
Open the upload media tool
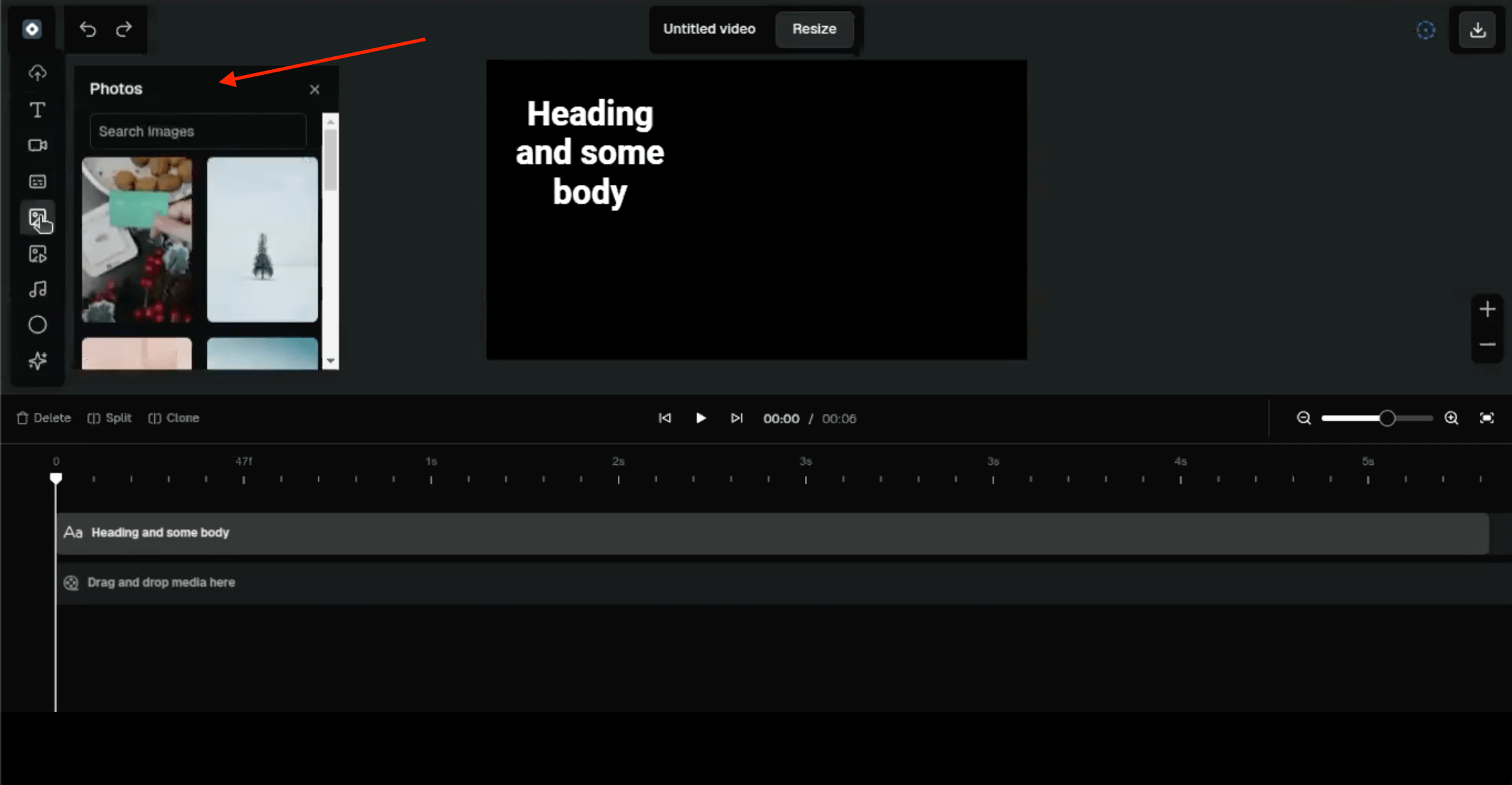click(x=38, y=72)
